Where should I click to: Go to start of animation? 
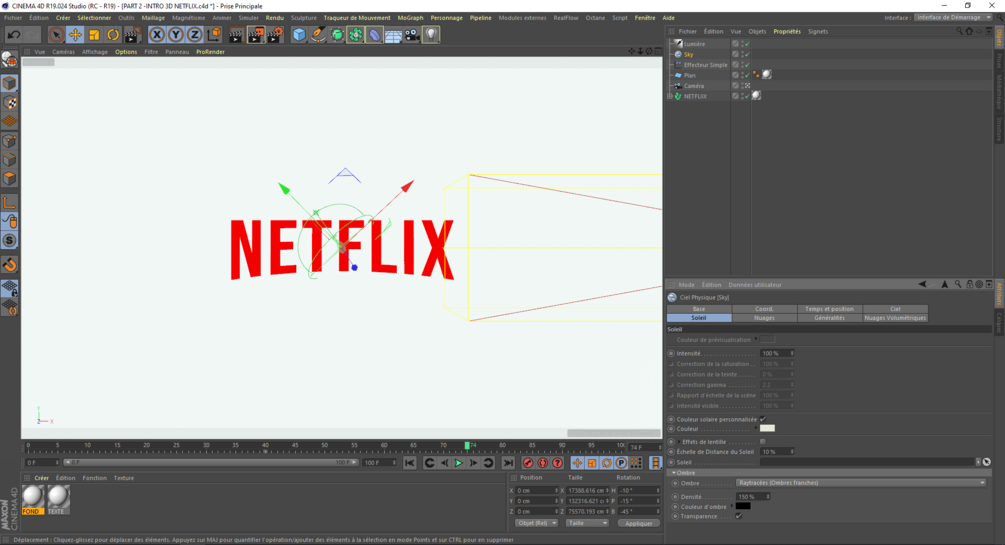pyautogui.click(x=410, y=463)
